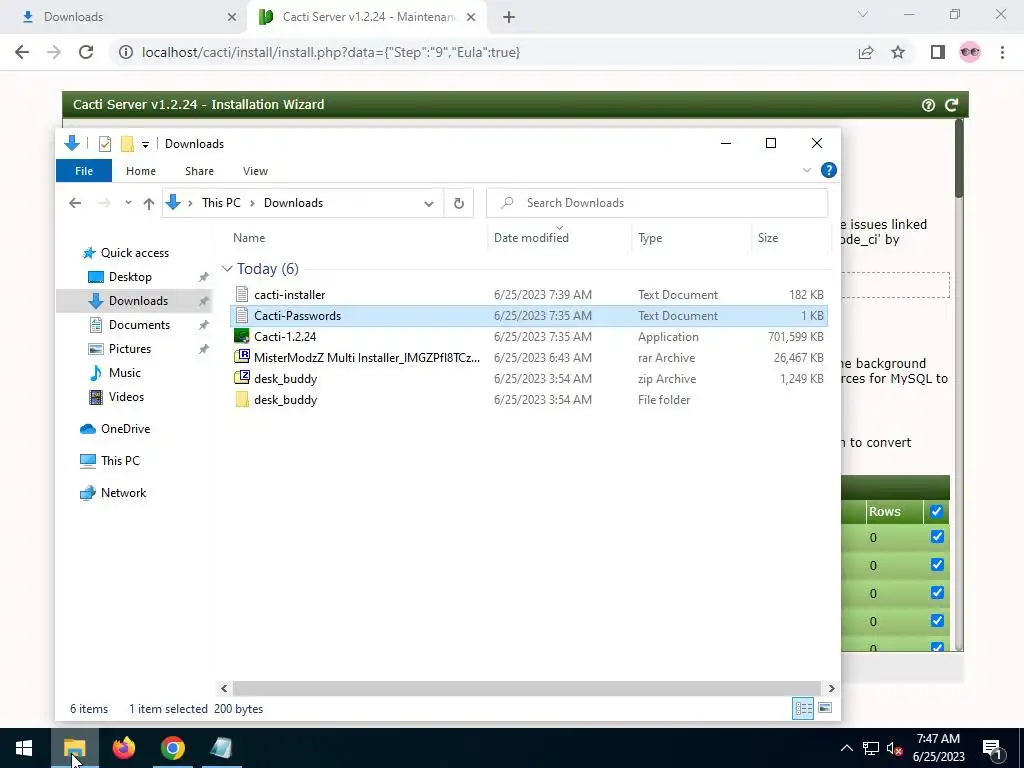Image resolution: width=1024 pixels, height=768 pixels.
Task: Switch to large icons view layout icon
Action: (825, 708)
